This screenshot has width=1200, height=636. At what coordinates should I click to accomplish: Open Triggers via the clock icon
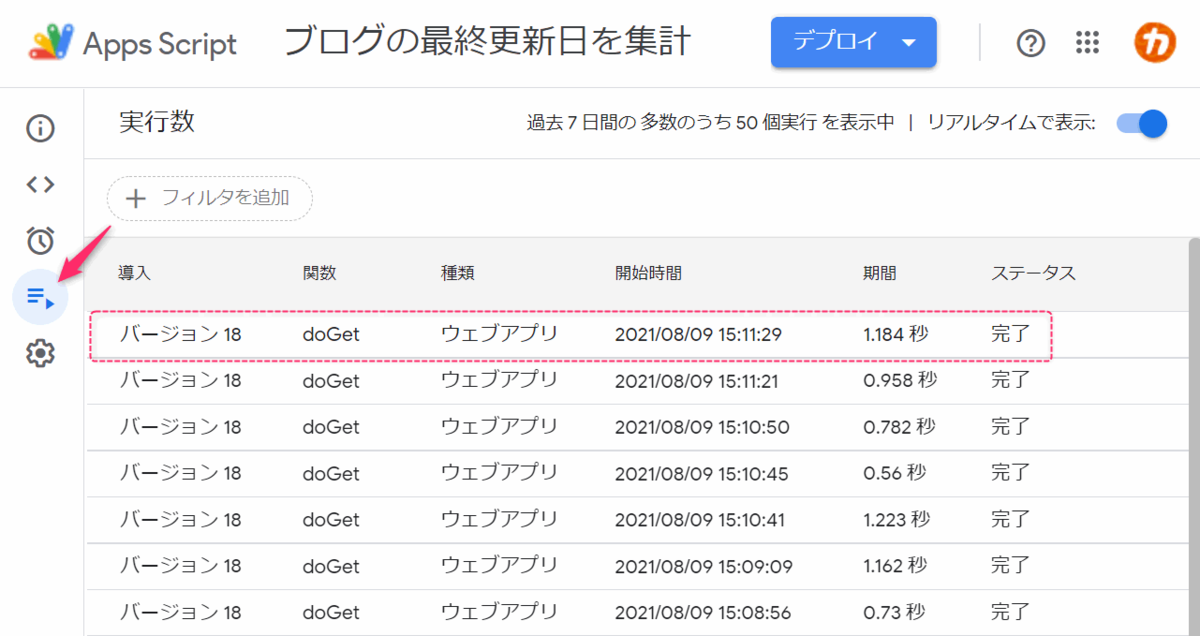[38, 240]
